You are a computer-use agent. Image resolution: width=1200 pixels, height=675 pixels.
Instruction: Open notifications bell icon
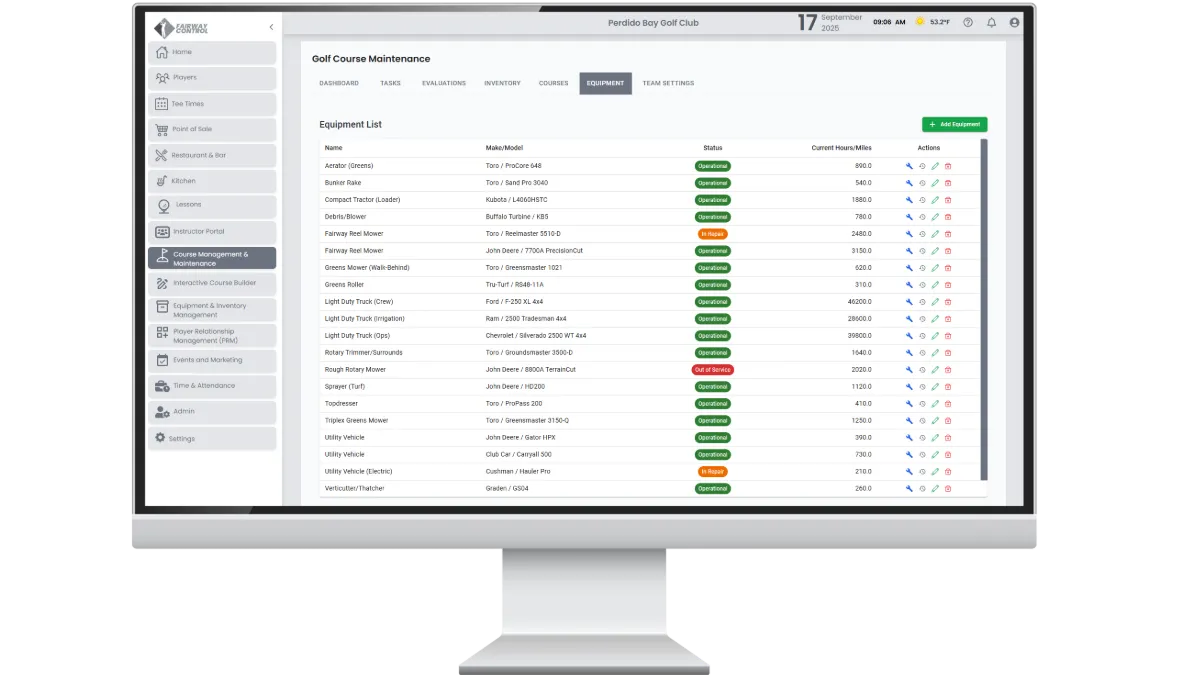(x=991, y=22)
